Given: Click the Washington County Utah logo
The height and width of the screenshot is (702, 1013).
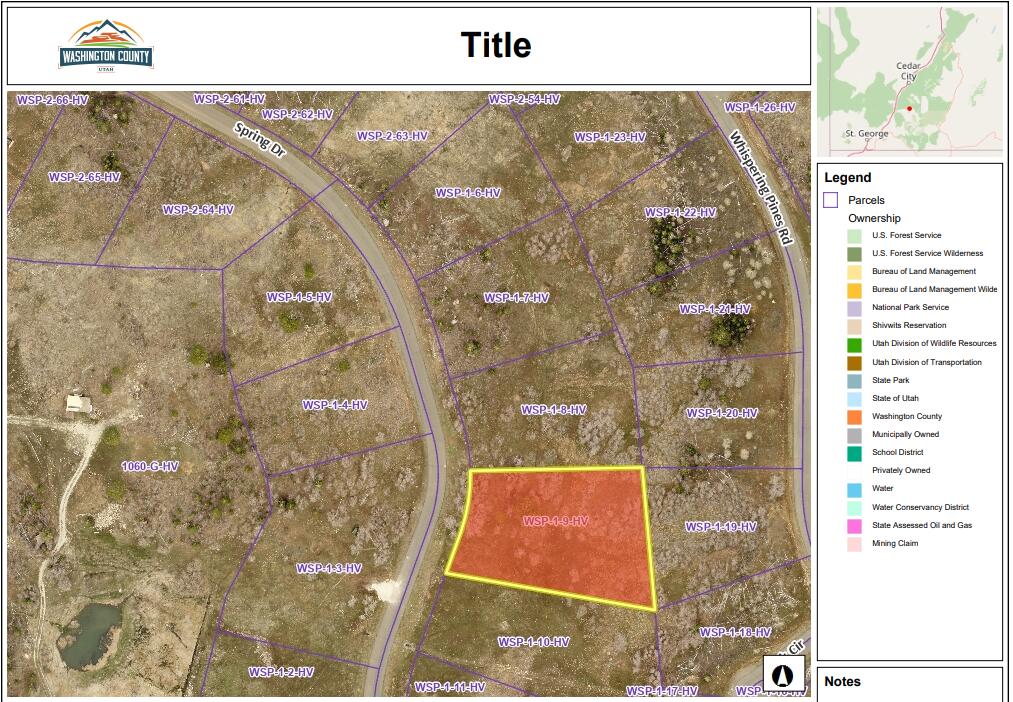Looking at the screenshot, I should click(x=106, y=46).
